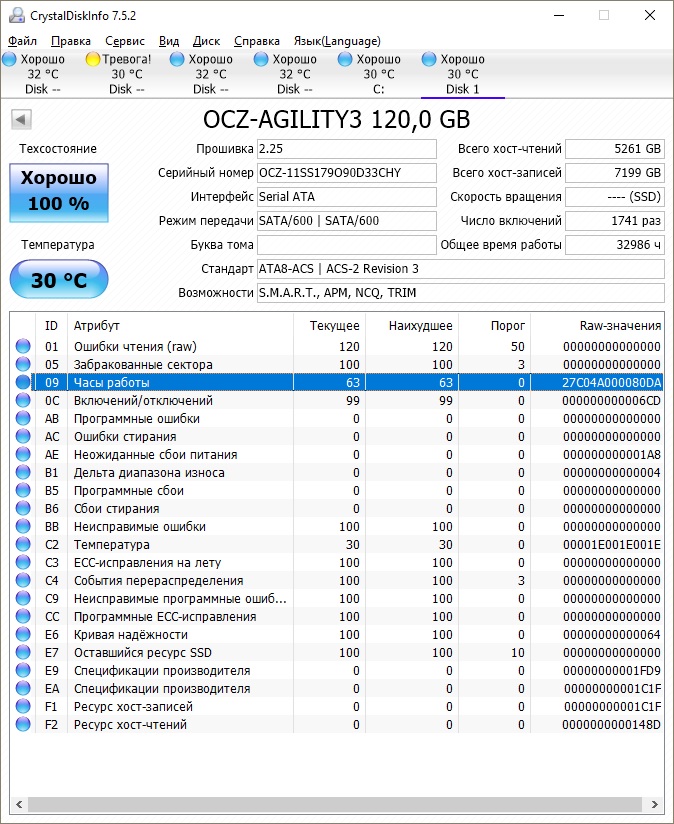Select the EA Спецификации производителя row
Image resolution: width=674 pixels, height=824 pixels.
tap(337, 688)
